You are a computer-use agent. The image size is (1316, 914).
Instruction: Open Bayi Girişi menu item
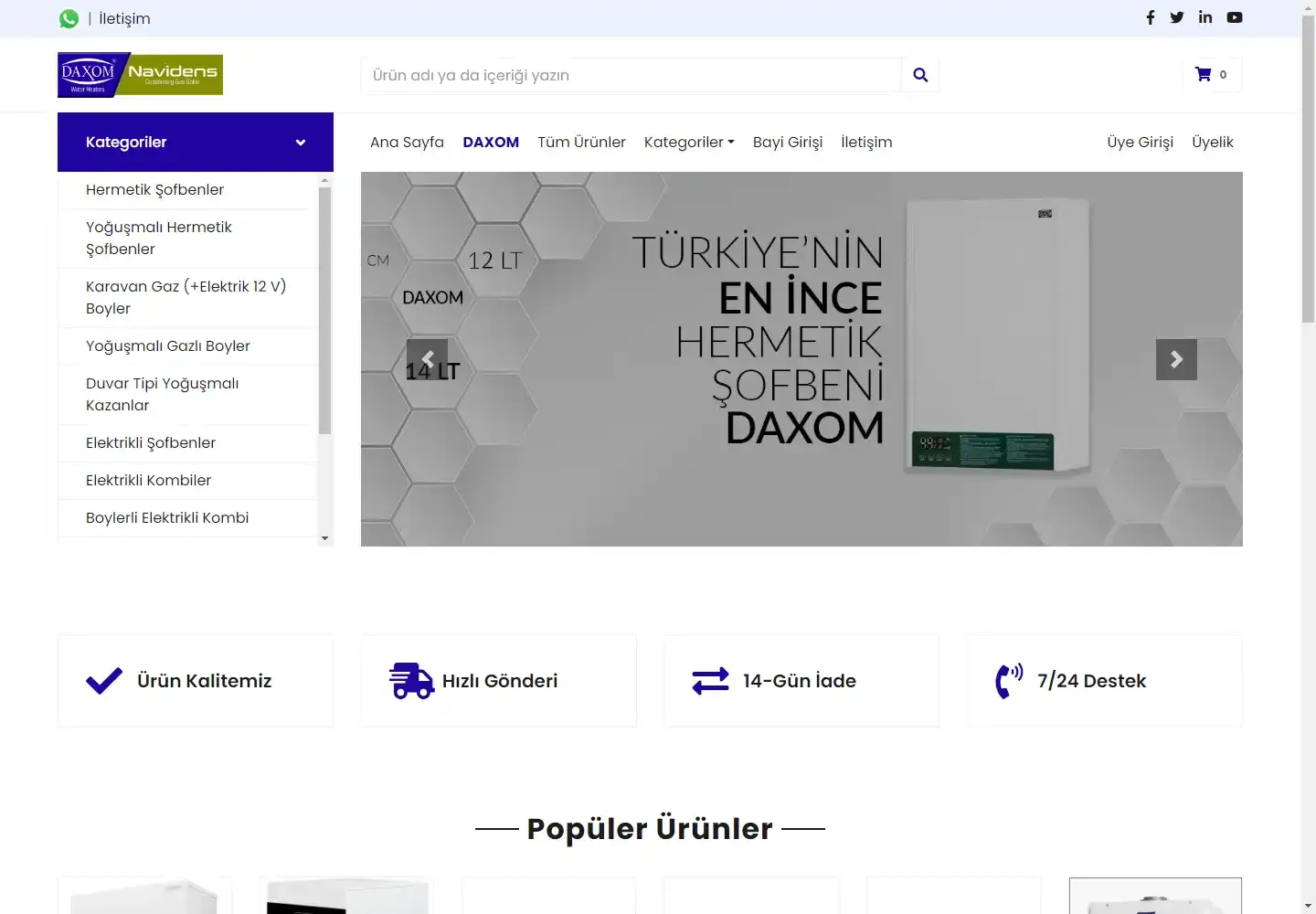pyautogui.click(x=788, y=142)
